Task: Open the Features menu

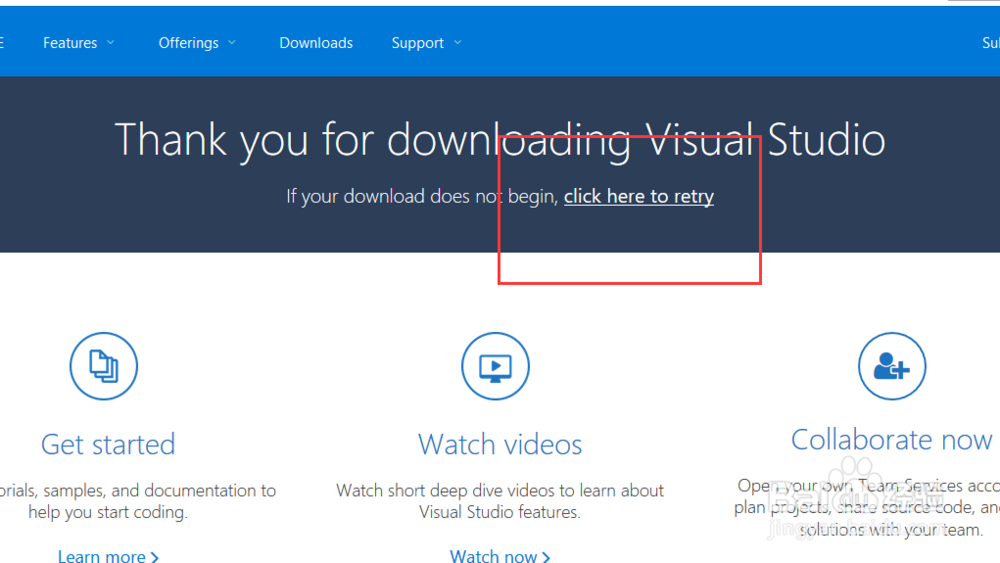Action: (70, 43)
